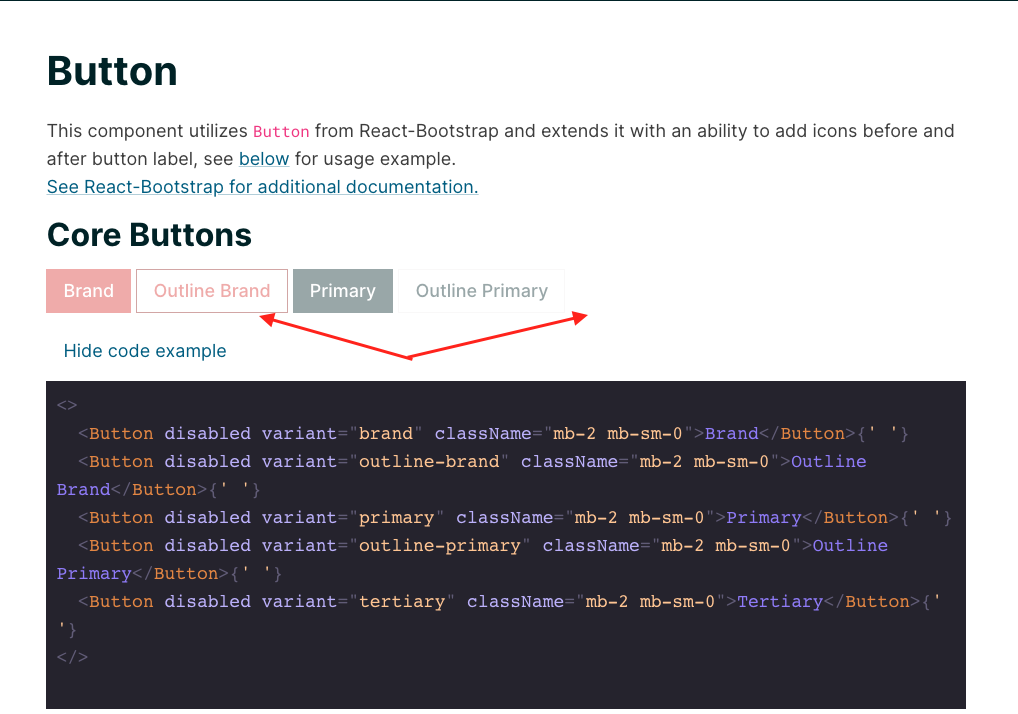Click 'Tertiary' label text in code block
This screenshot has height=714, width=1018.
780,602
